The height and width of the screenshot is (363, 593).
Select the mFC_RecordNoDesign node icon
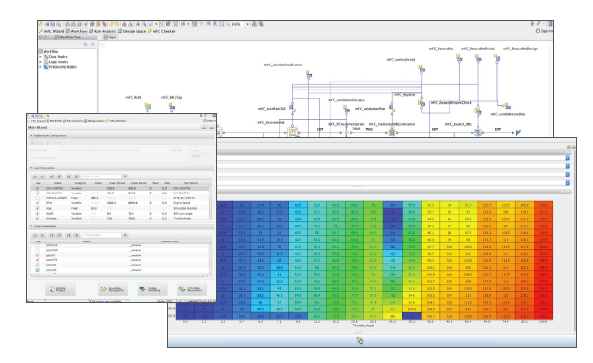(x=497, y=58)
